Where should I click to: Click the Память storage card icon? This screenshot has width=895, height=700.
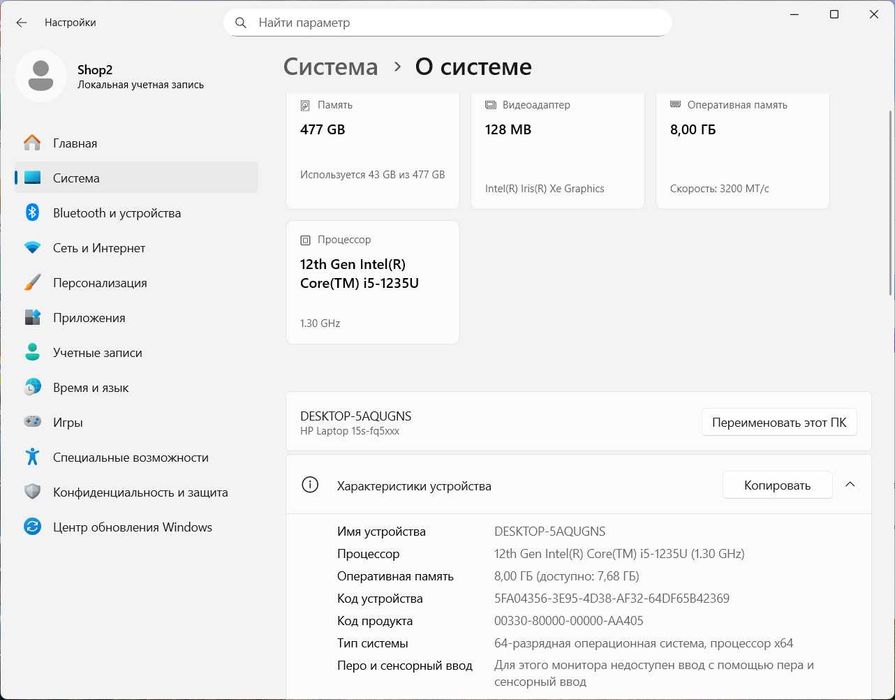pos(305,105)
